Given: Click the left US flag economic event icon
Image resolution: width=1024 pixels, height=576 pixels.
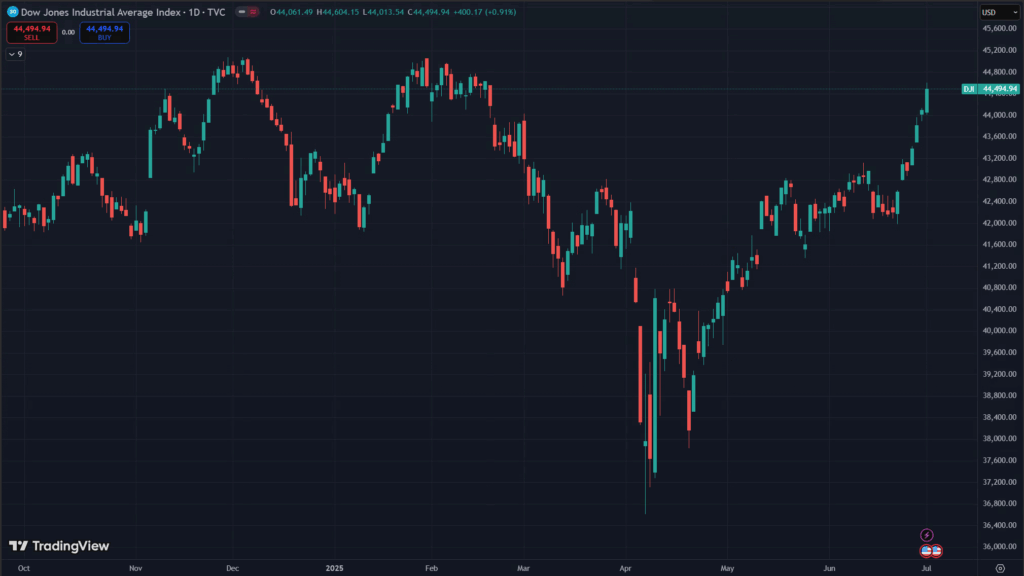Looking at the screenshot, I should click(926, 551).
